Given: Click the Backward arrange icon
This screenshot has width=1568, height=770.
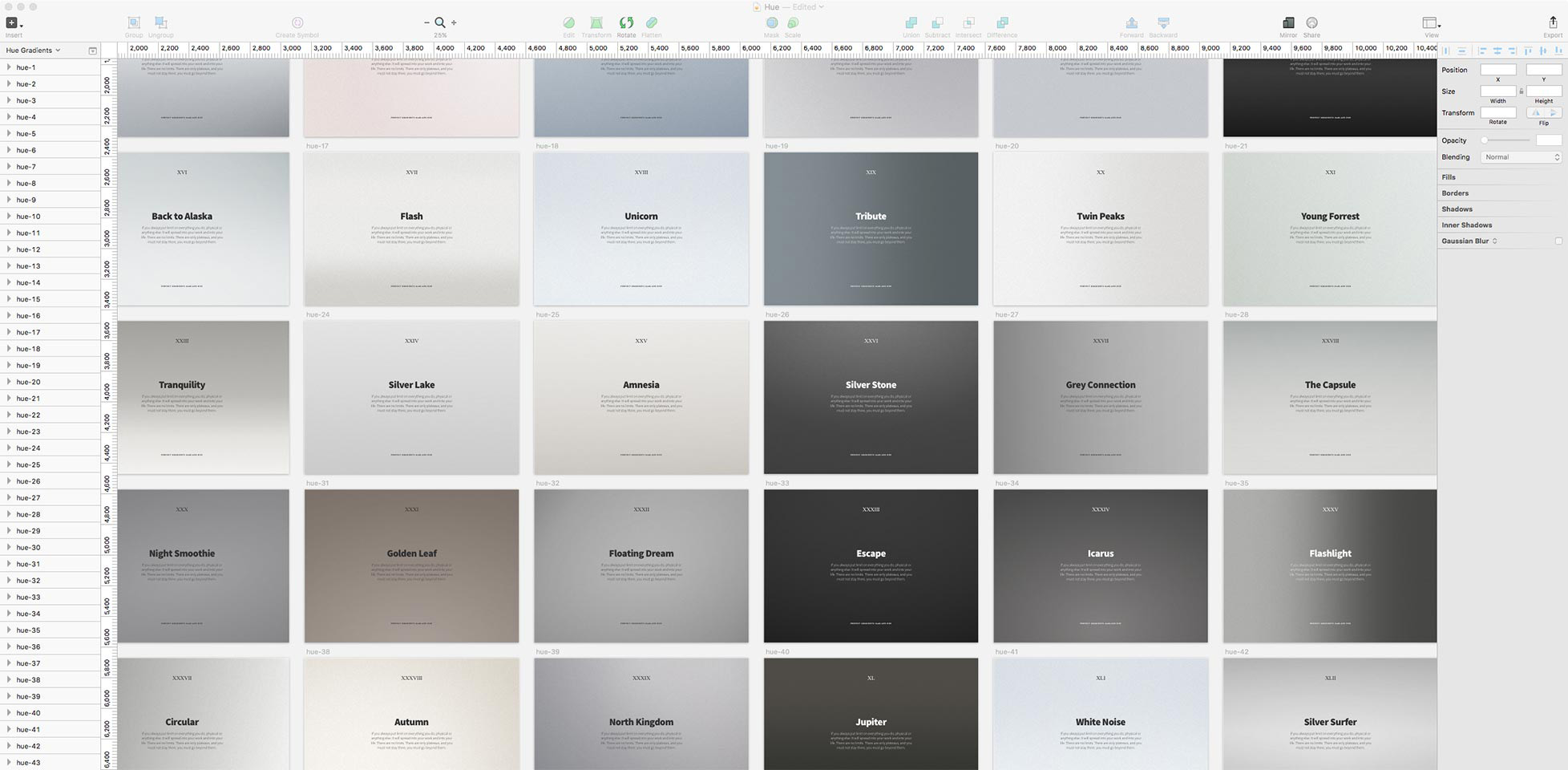Looking at the screenshot, I should pyautogui.click(x=1163, y=22).
